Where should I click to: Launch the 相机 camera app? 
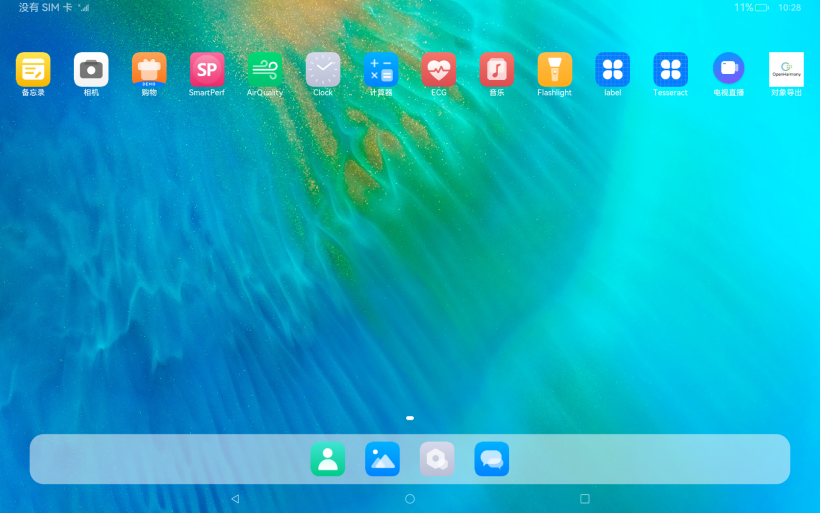[91, 69]
